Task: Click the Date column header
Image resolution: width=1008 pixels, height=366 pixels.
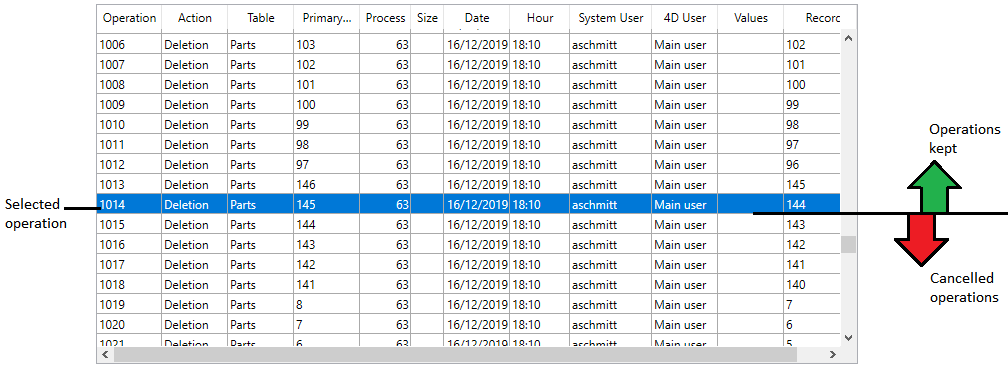Action: pyautogui.click(x=476, y=18)
